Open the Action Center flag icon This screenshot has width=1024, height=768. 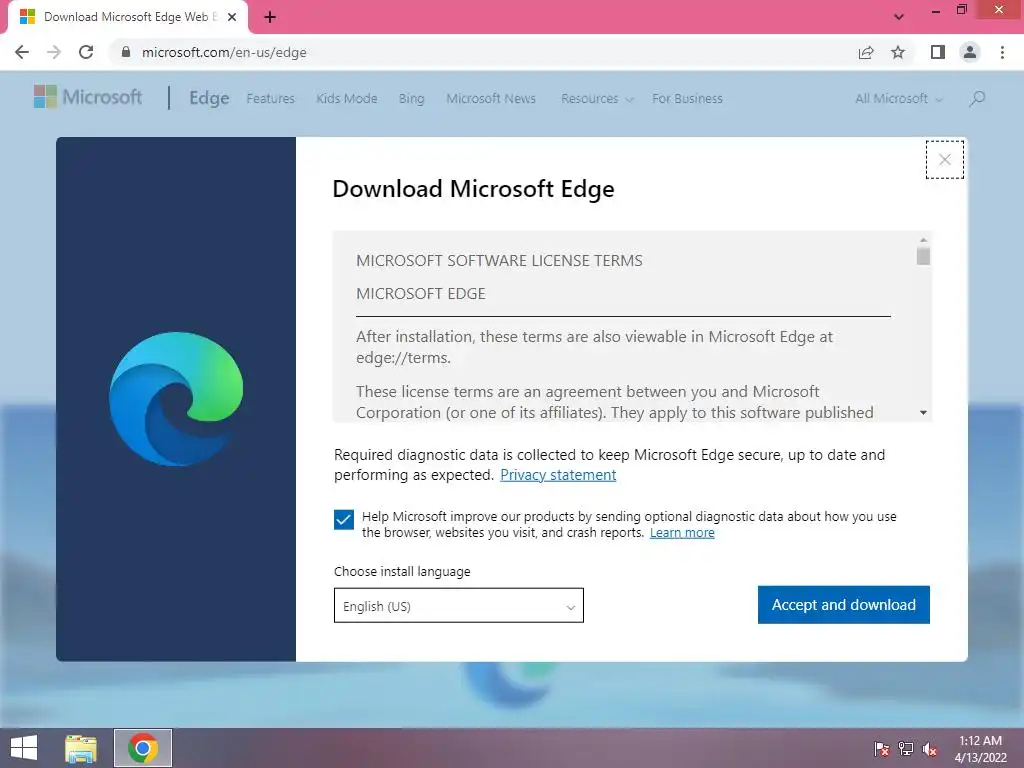[882, 749]
